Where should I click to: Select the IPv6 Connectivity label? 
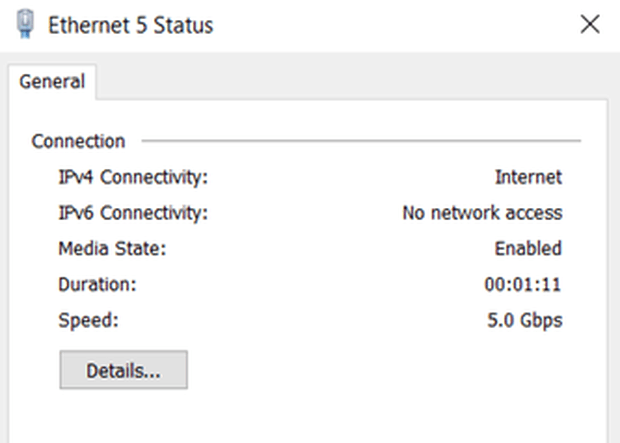click(133, 213)
